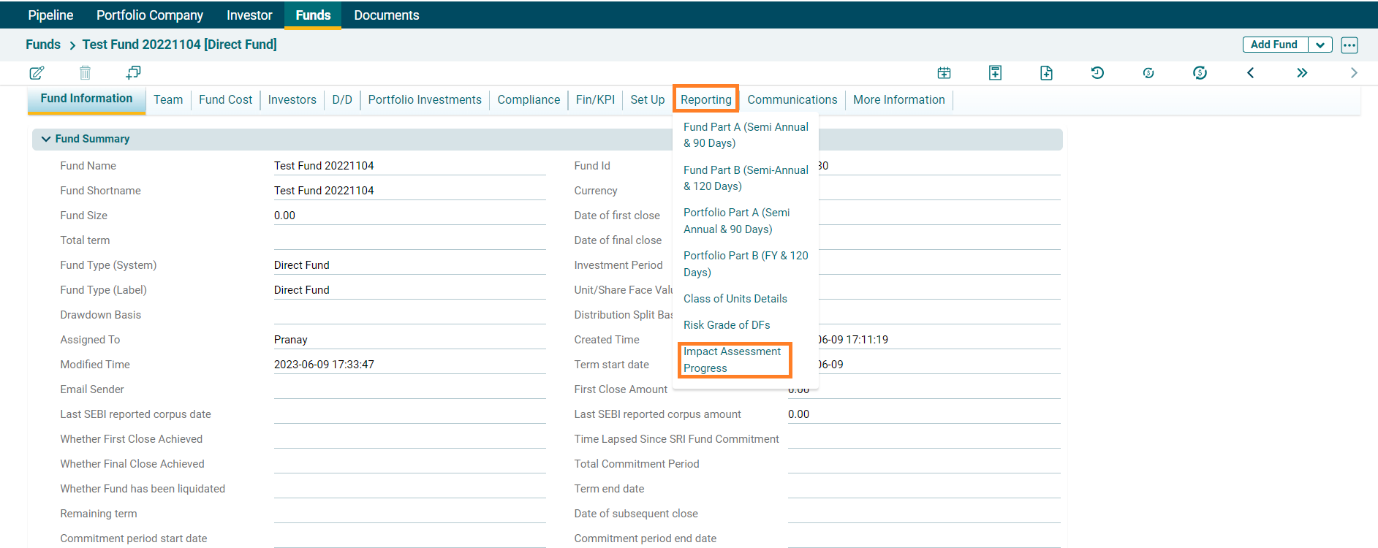1378x548 pixels.
Task: Choose Risk Grade of DFs option
Action: [726, 325]
